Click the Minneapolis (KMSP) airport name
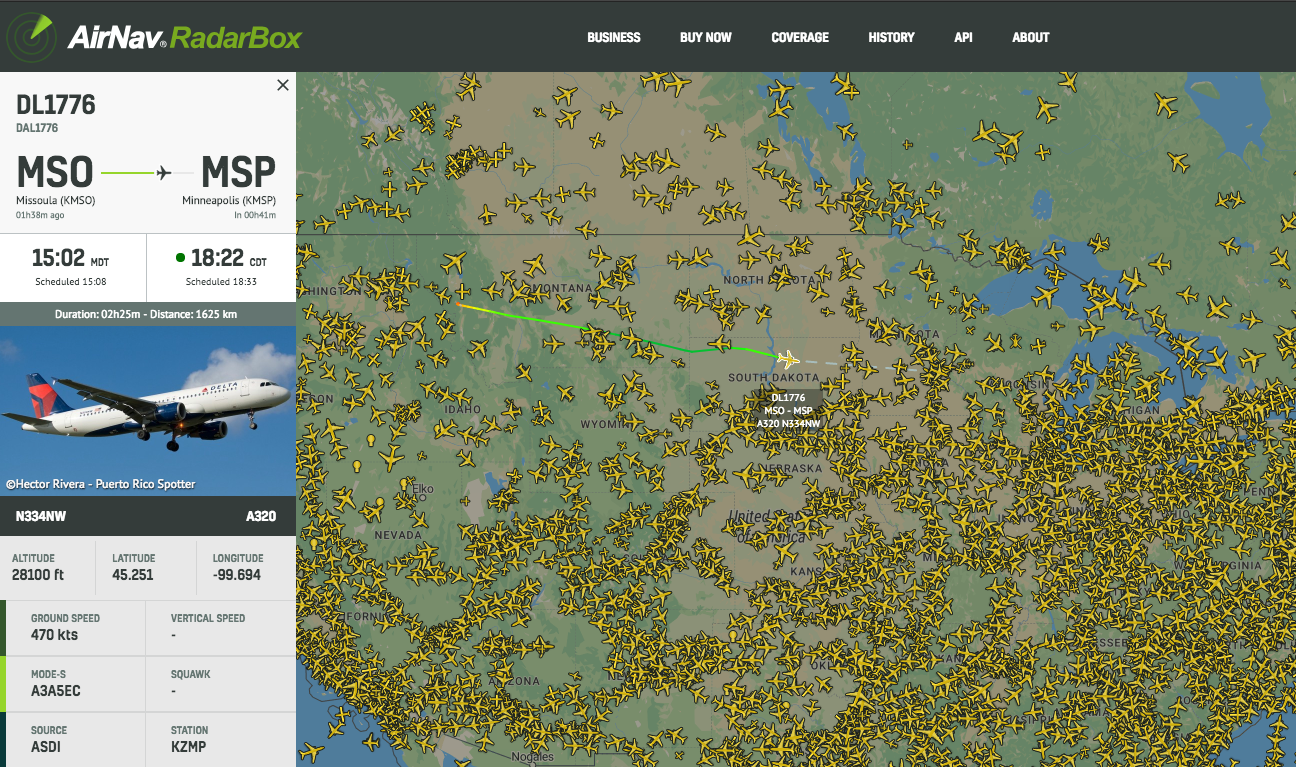 point(229,201)
